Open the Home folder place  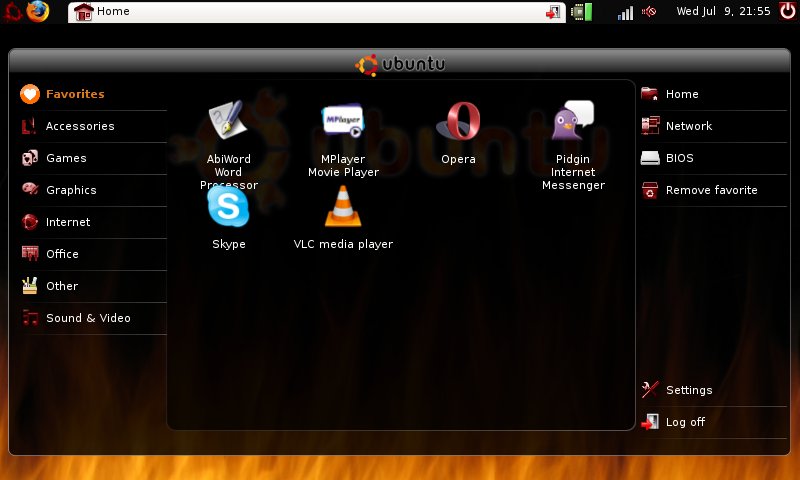(682, 94)
